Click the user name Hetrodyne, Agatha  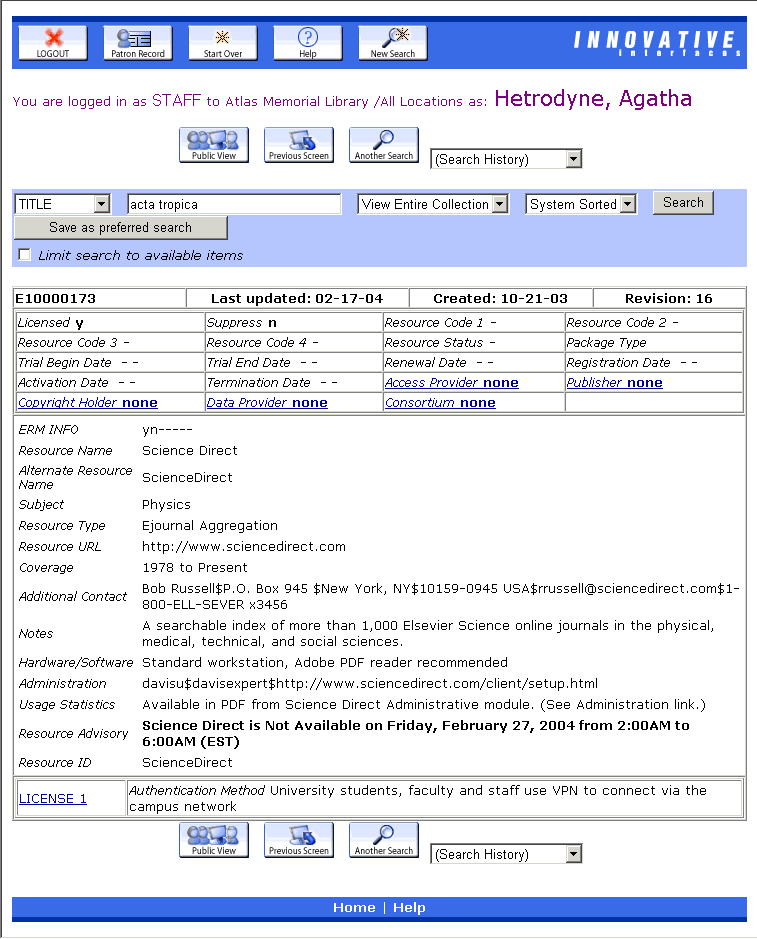[x=593, y=99]
